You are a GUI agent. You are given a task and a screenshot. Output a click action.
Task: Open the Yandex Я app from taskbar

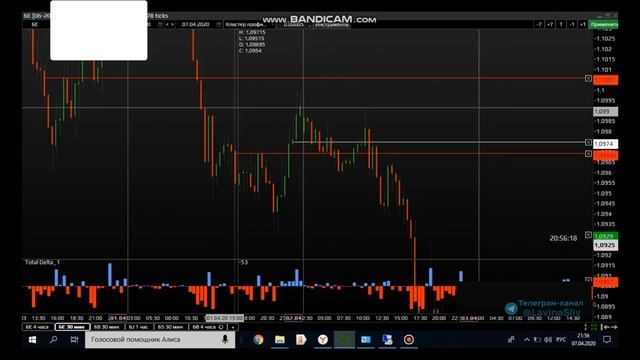301,340
